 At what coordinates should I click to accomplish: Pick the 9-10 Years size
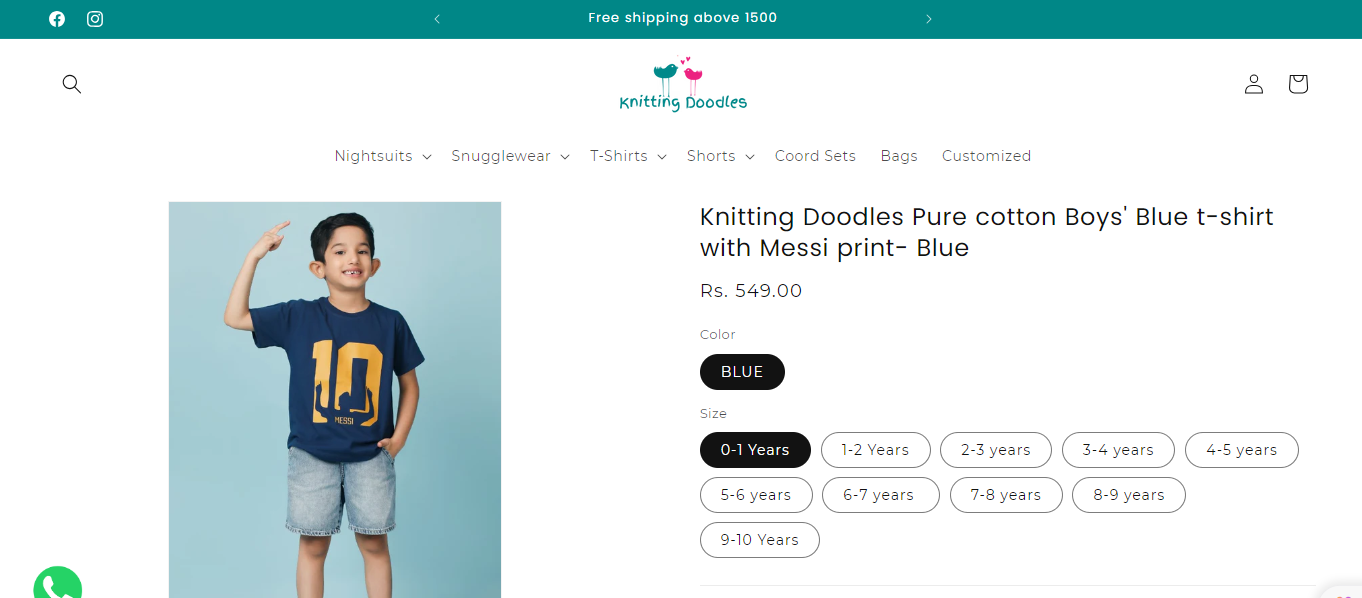tap(760, 540)
